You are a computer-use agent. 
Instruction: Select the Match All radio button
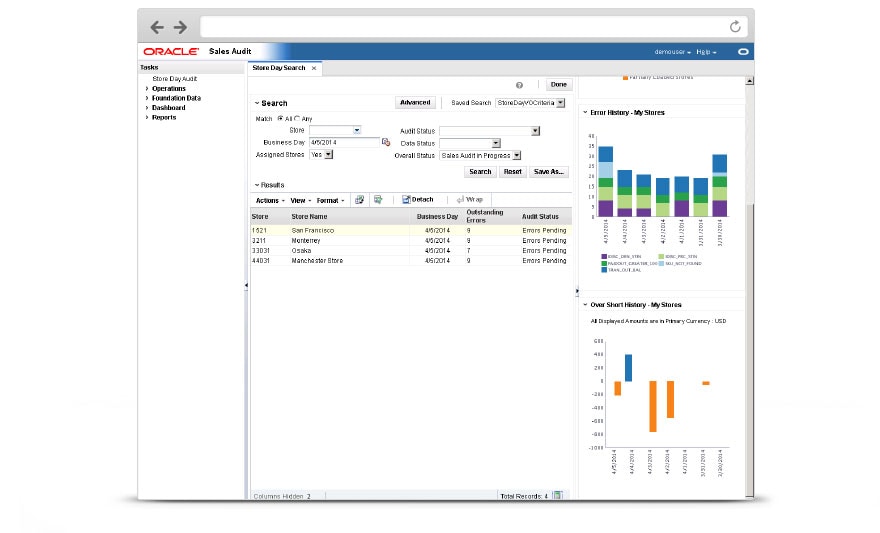280,119
